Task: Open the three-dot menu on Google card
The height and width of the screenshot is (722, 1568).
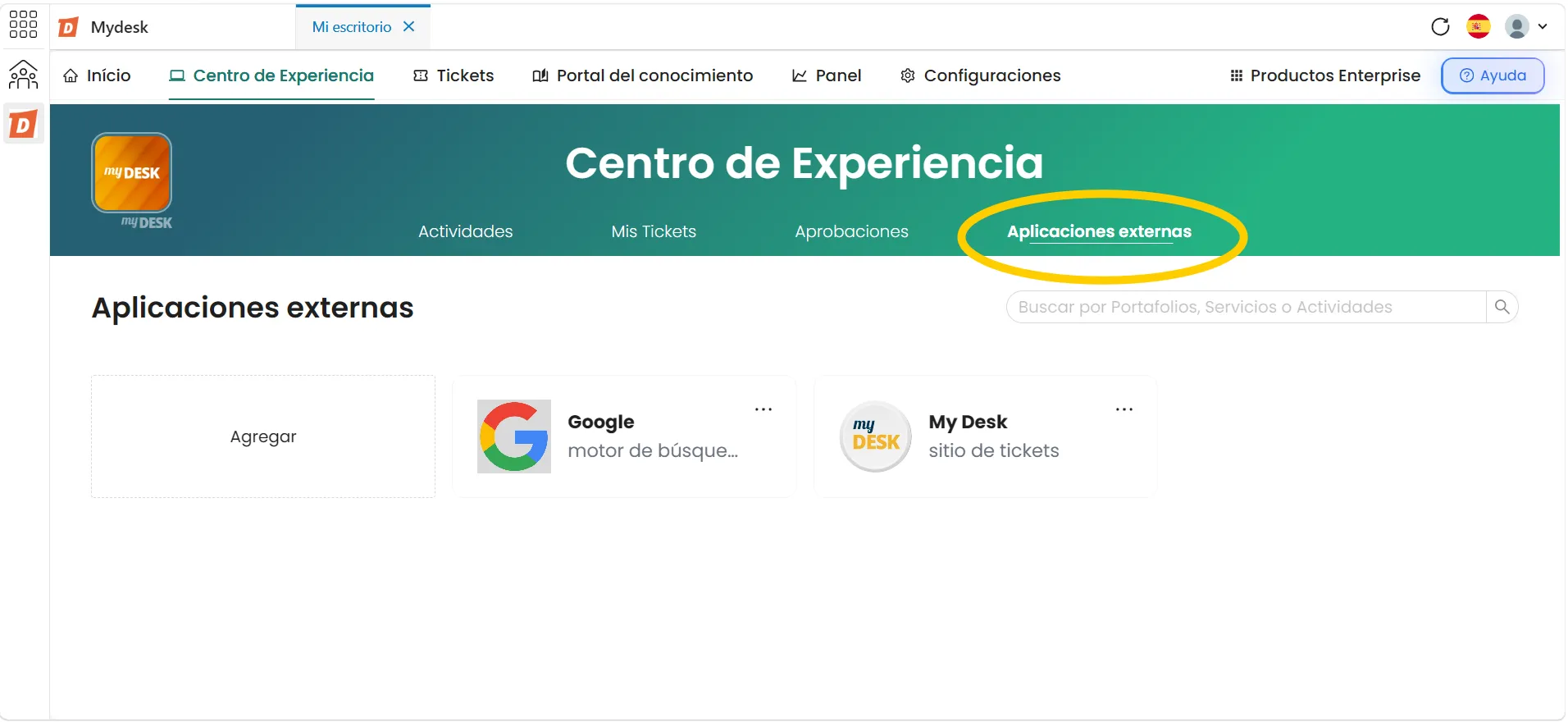Action: pyautogui.click(x=763, y=409)
